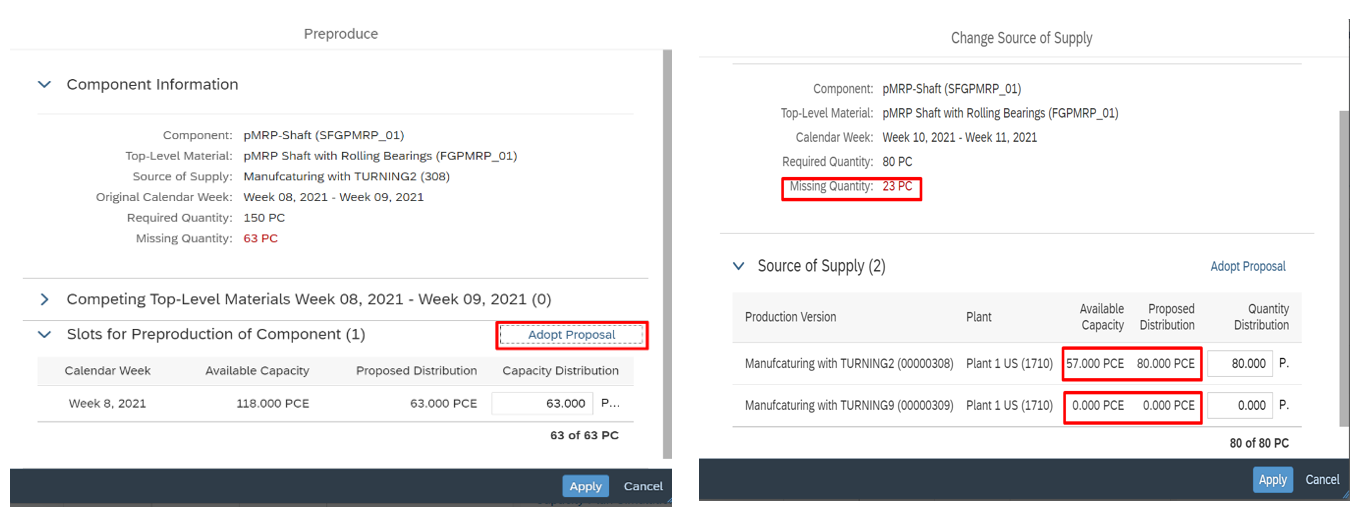Cancel the Change Source of Supply dialog
Viewport: 1366px width, 511px height.
pos(1322,480)
